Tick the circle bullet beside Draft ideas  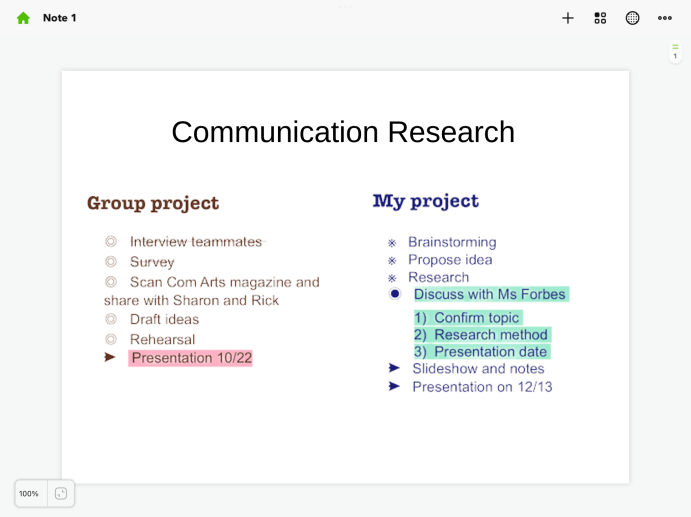coord(111,319)
